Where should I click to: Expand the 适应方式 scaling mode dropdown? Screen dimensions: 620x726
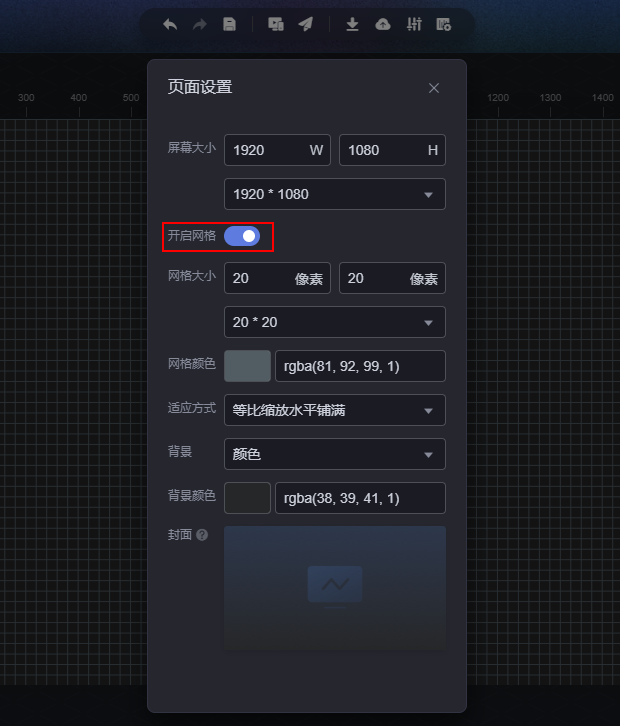[335, 410]
